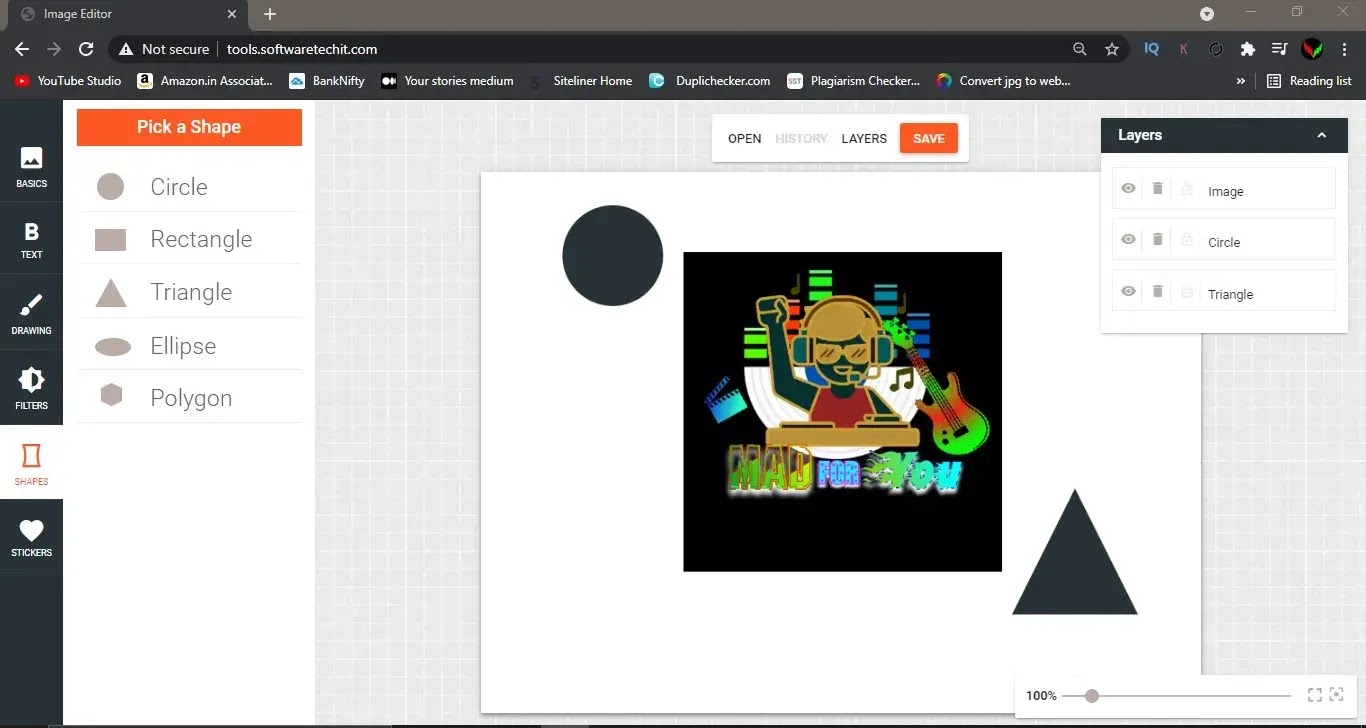Screen dimensions: 1366x728
Task: Select the Mad For You image on canvas
Action: pos(842,412)
